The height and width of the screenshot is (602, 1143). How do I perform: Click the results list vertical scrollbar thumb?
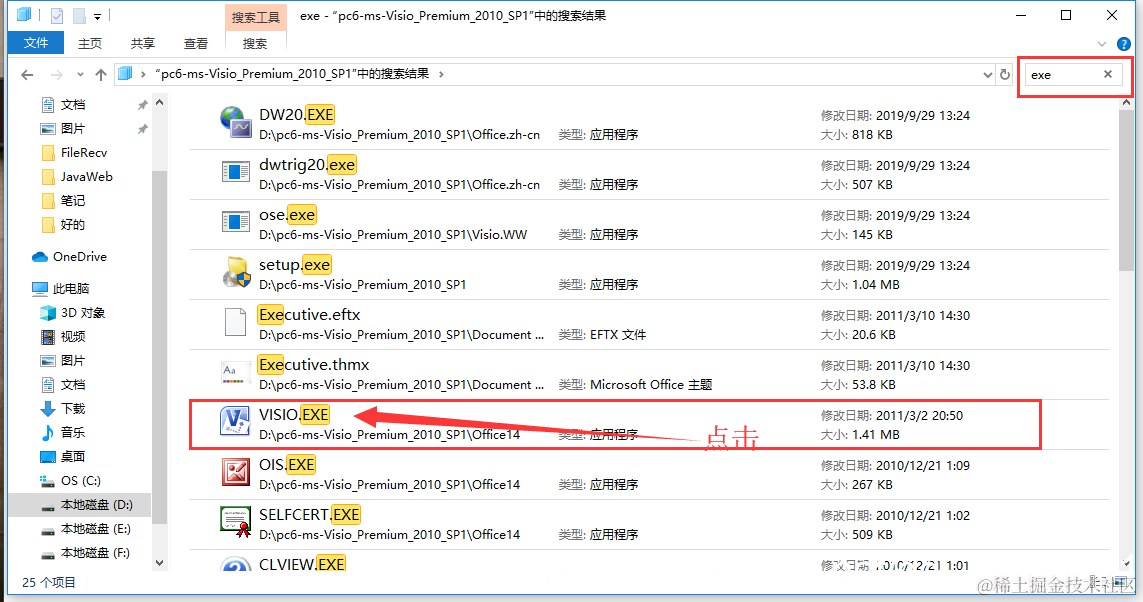click(1126, 190)
